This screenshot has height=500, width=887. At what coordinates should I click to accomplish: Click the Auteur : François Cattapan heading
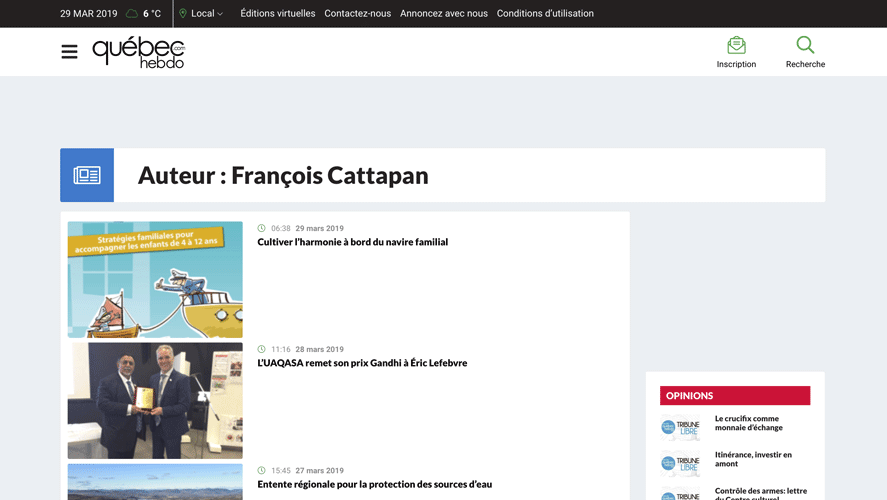click(x=283, y=175)
